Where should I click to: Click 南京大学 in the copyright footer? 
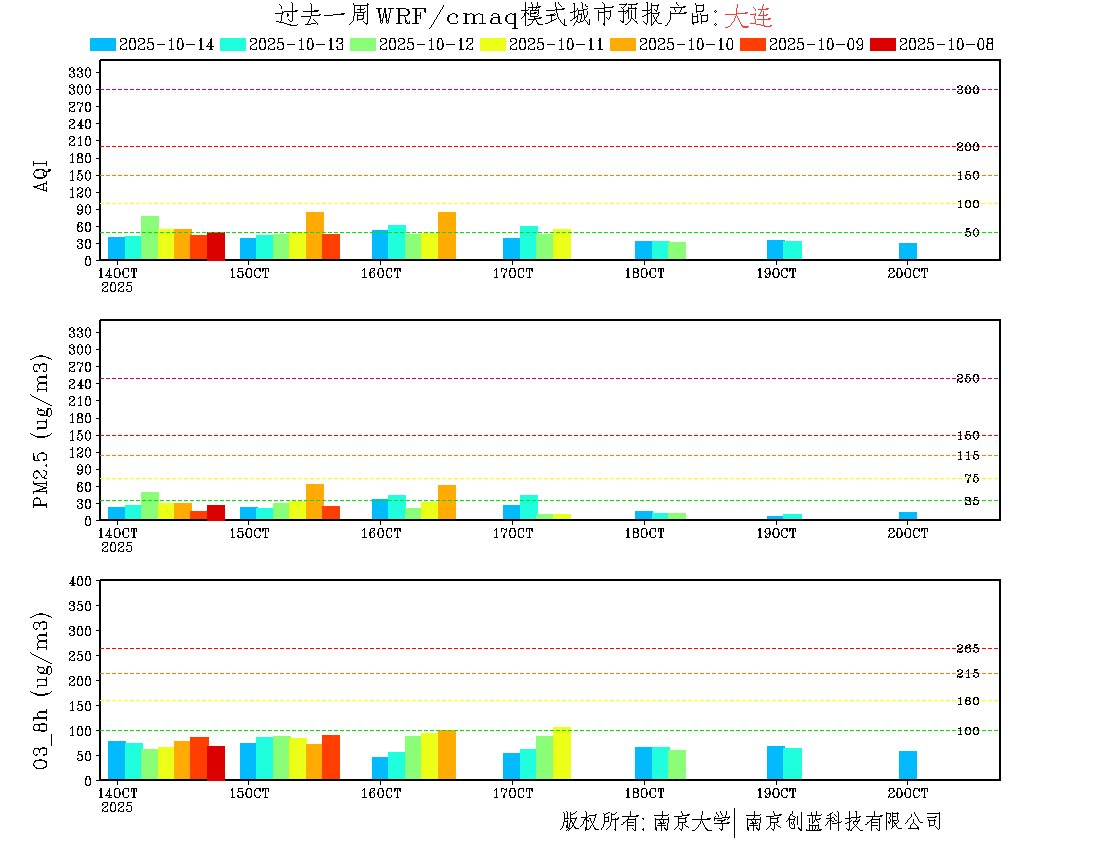[x=691, y=822]
